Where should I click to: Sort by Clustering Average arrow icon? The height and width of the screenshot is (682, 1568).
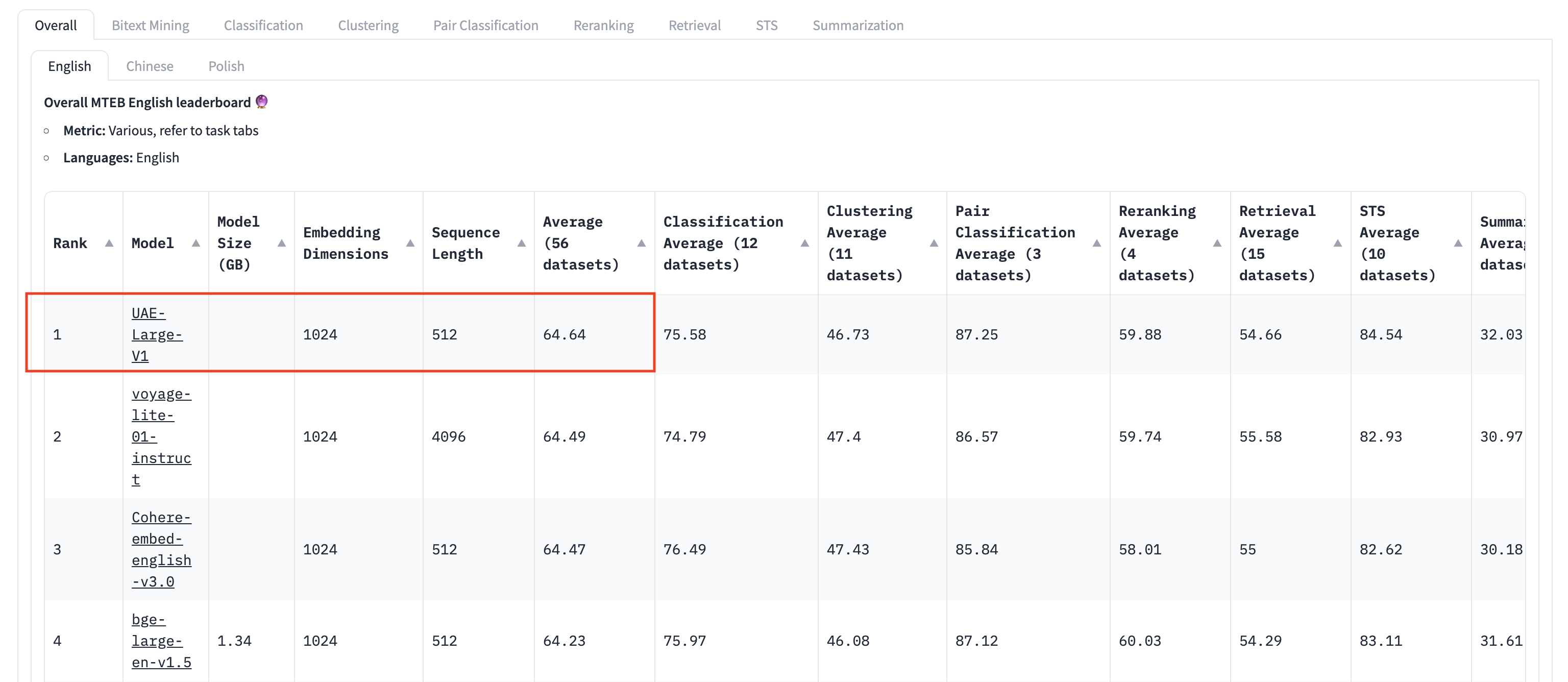coord(934,243)
